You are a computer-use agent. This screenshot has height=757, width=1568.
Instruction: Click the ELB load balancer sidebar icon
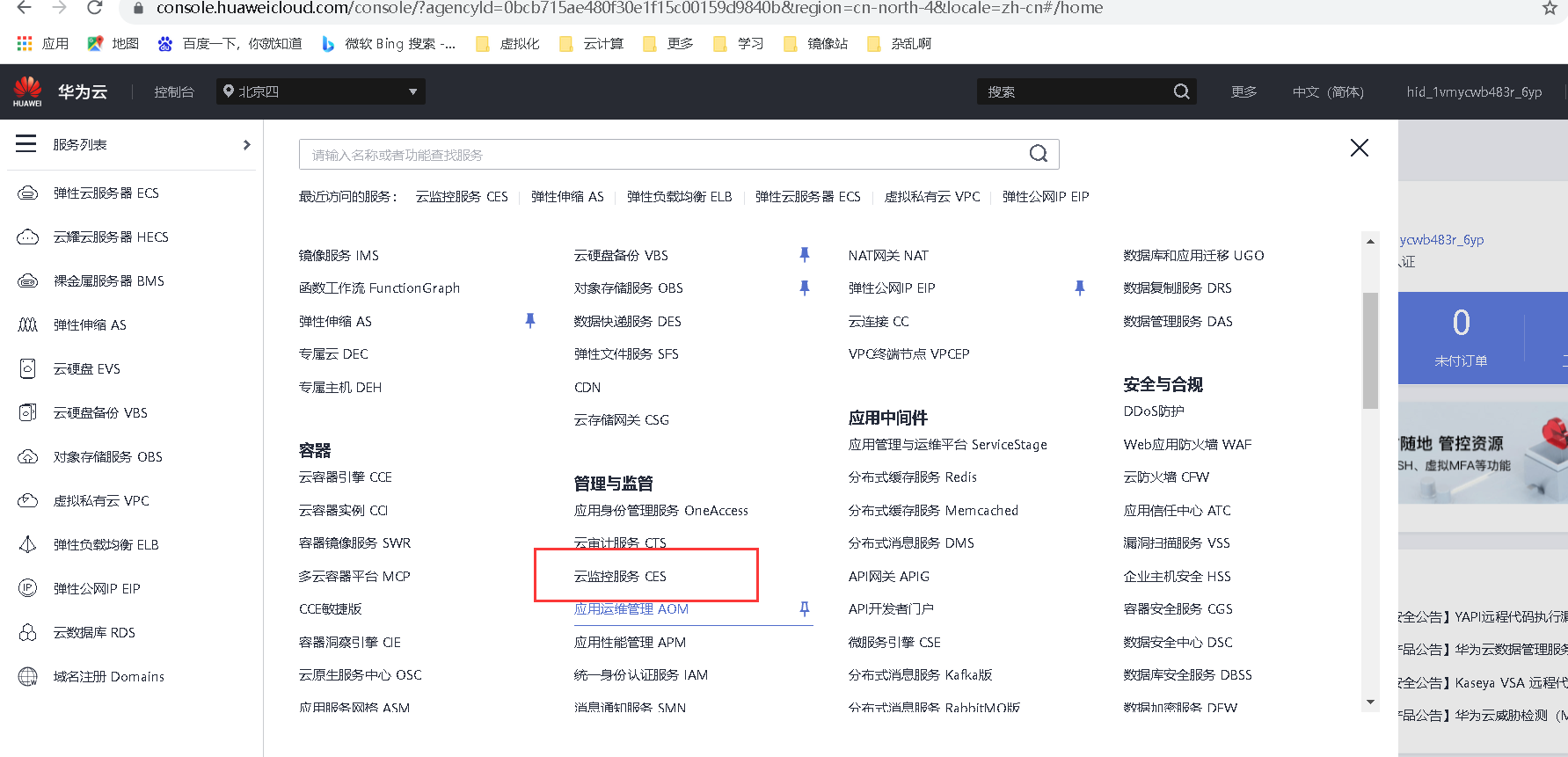coord(28,545)
